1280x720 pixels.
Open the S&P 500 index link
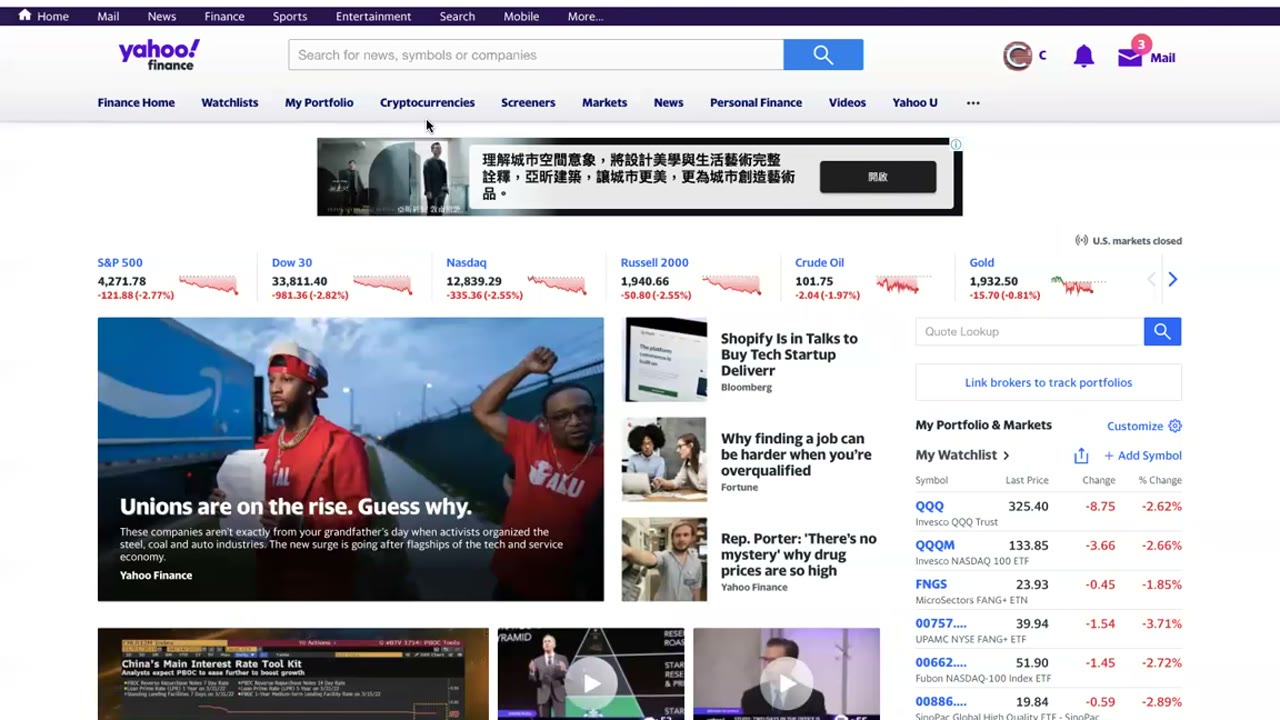click(x=120, y=263)
